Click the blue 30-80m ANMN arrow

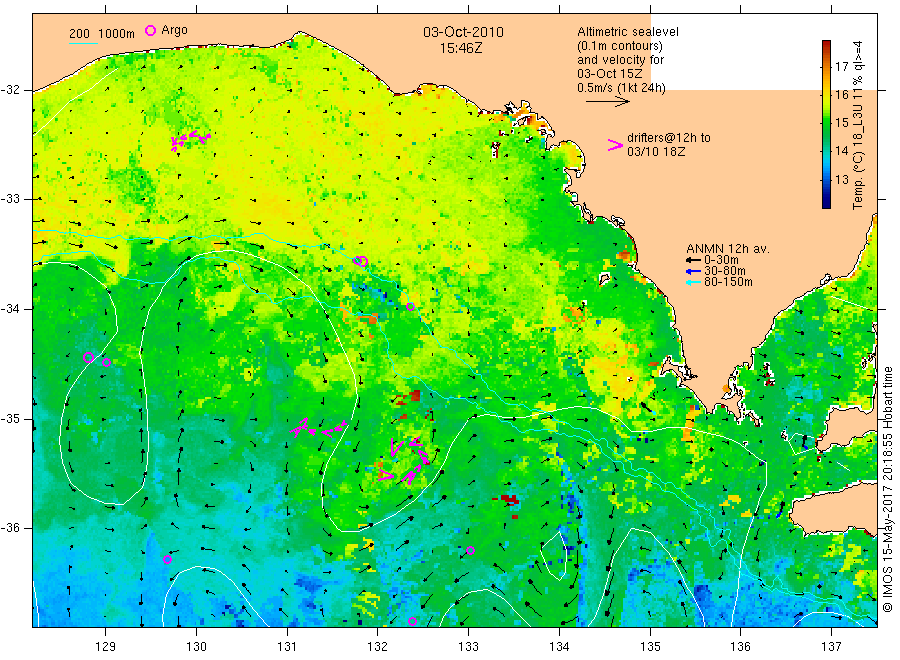tap(693, 271)
